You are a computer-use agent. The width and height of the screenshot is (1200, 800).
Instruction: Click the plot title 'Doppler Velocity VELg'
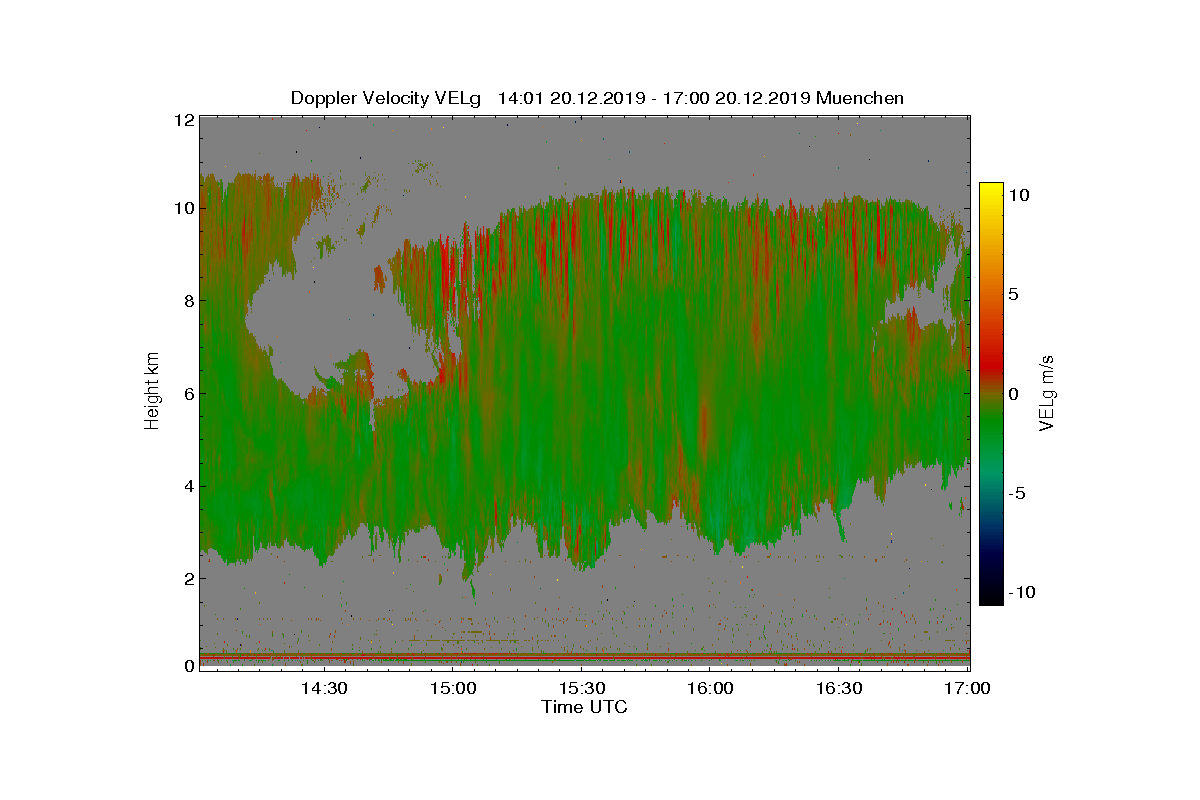(386, 98)
